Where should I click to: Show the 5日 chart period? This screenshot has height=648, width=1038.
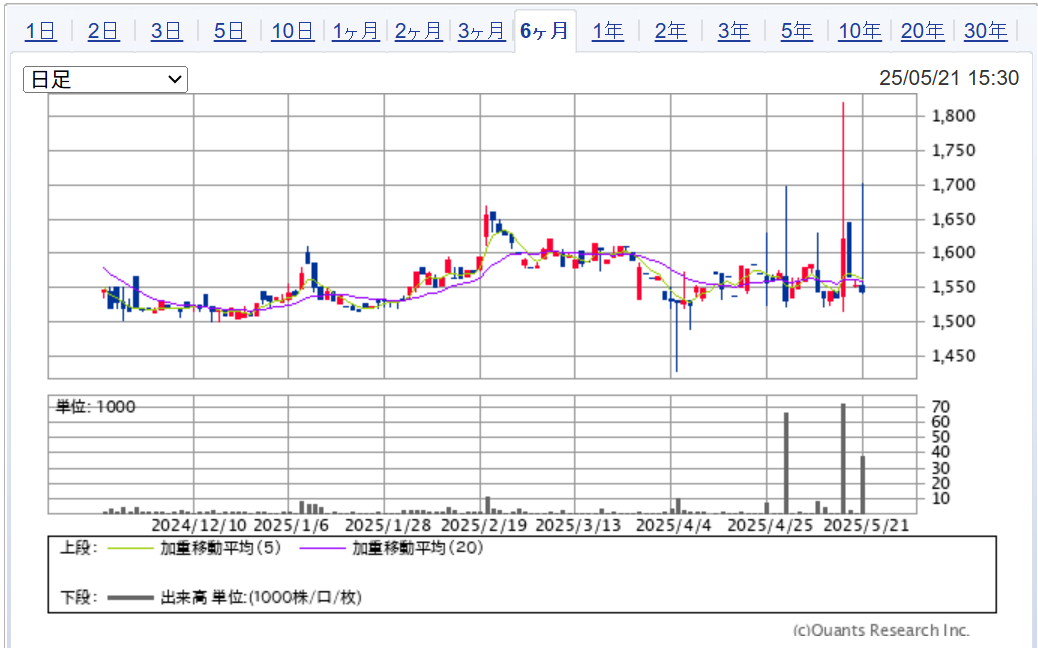pos(229,31)
